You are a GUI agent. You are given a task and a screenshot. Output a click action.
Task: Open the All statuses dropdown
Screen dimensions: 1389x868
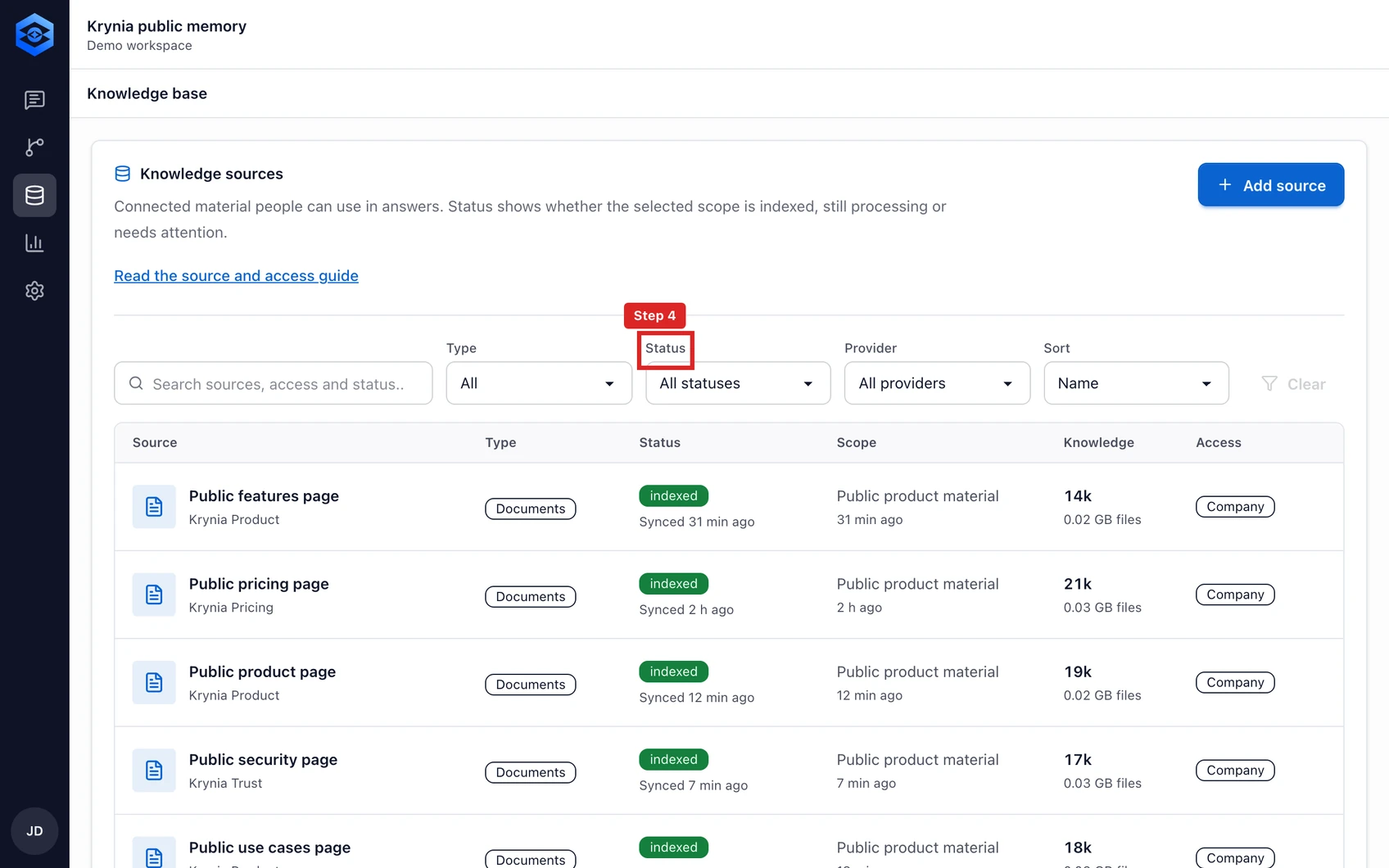coord(738,383)
